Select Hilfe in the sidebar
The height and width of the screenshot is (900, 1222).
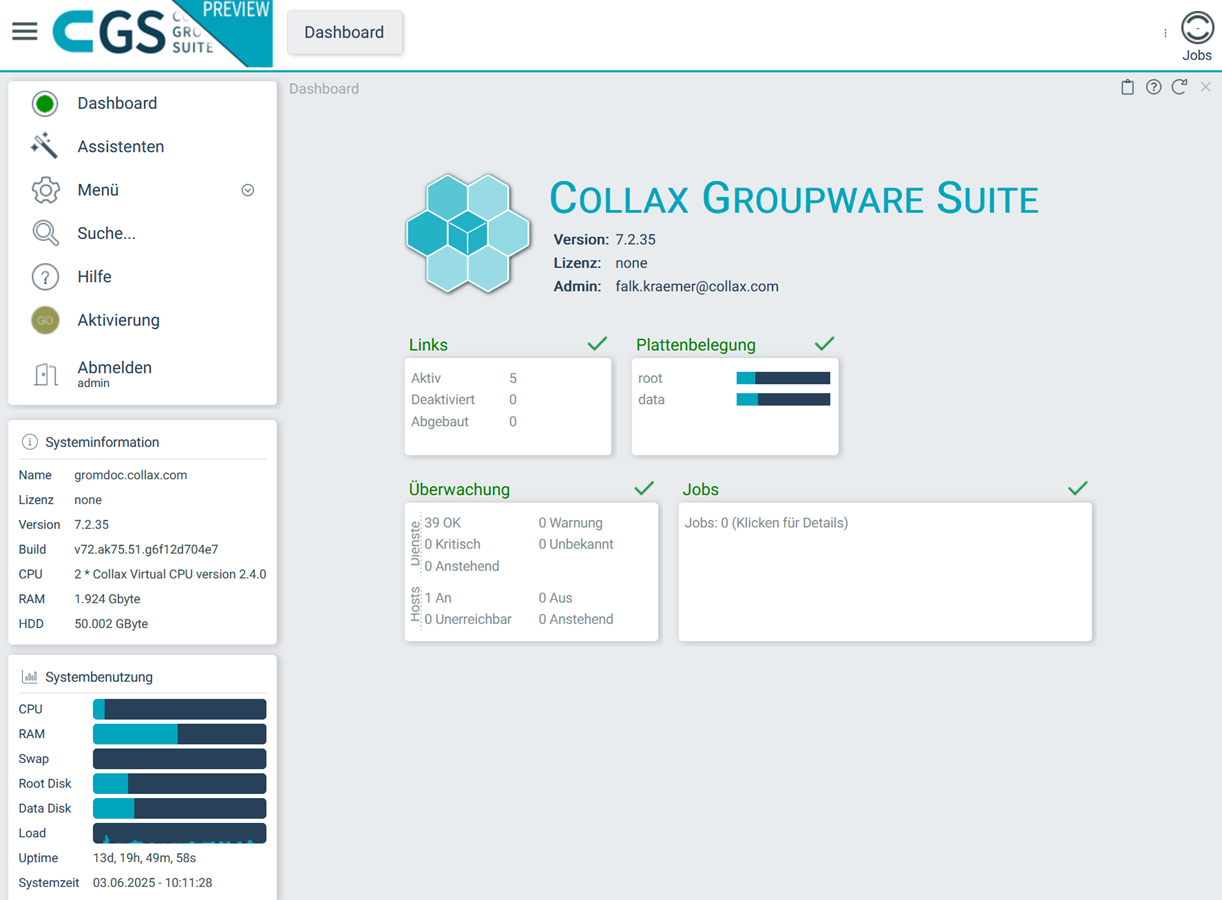(x=94, y=277)
